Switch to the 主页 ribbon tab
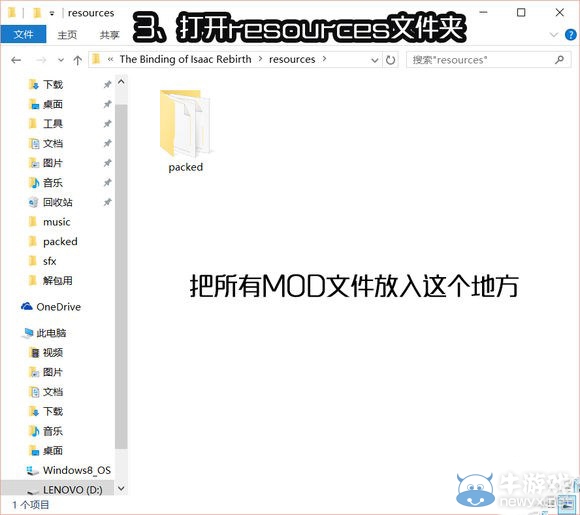 pyautogui.click(x=67, y=35)
